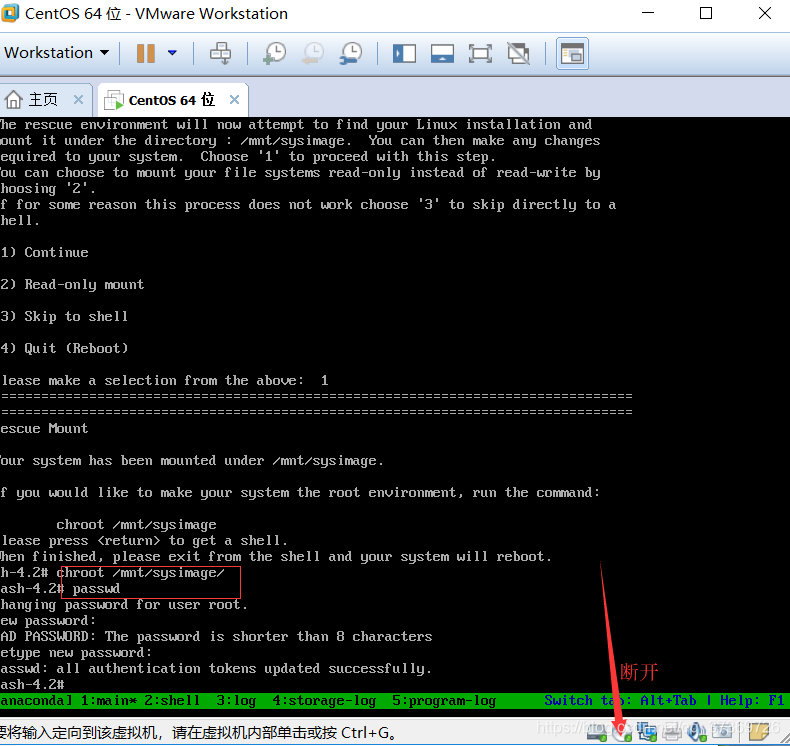Click the Ctrl+G input redirect hint text
This screenshot has height=746, width=790.
pyautogui.click(x=197, y=732)
